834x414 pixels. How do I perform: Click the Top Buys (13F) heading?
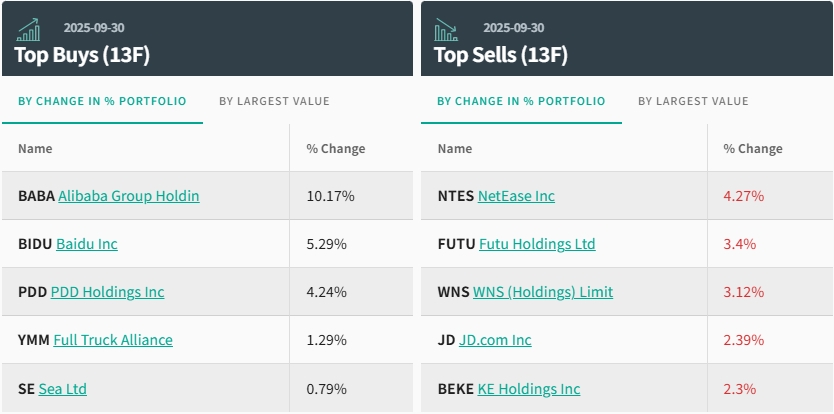(x=82, y=54)
